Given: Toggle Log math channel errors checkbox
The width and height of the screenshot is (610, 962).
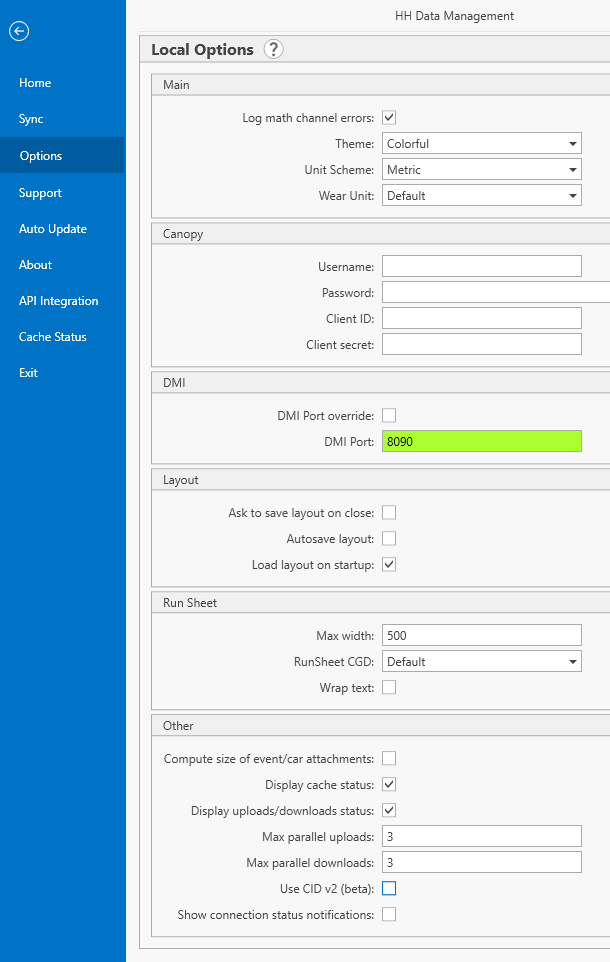Looking at the screenshot, I should pyautogui.click(x=389, y=118).
